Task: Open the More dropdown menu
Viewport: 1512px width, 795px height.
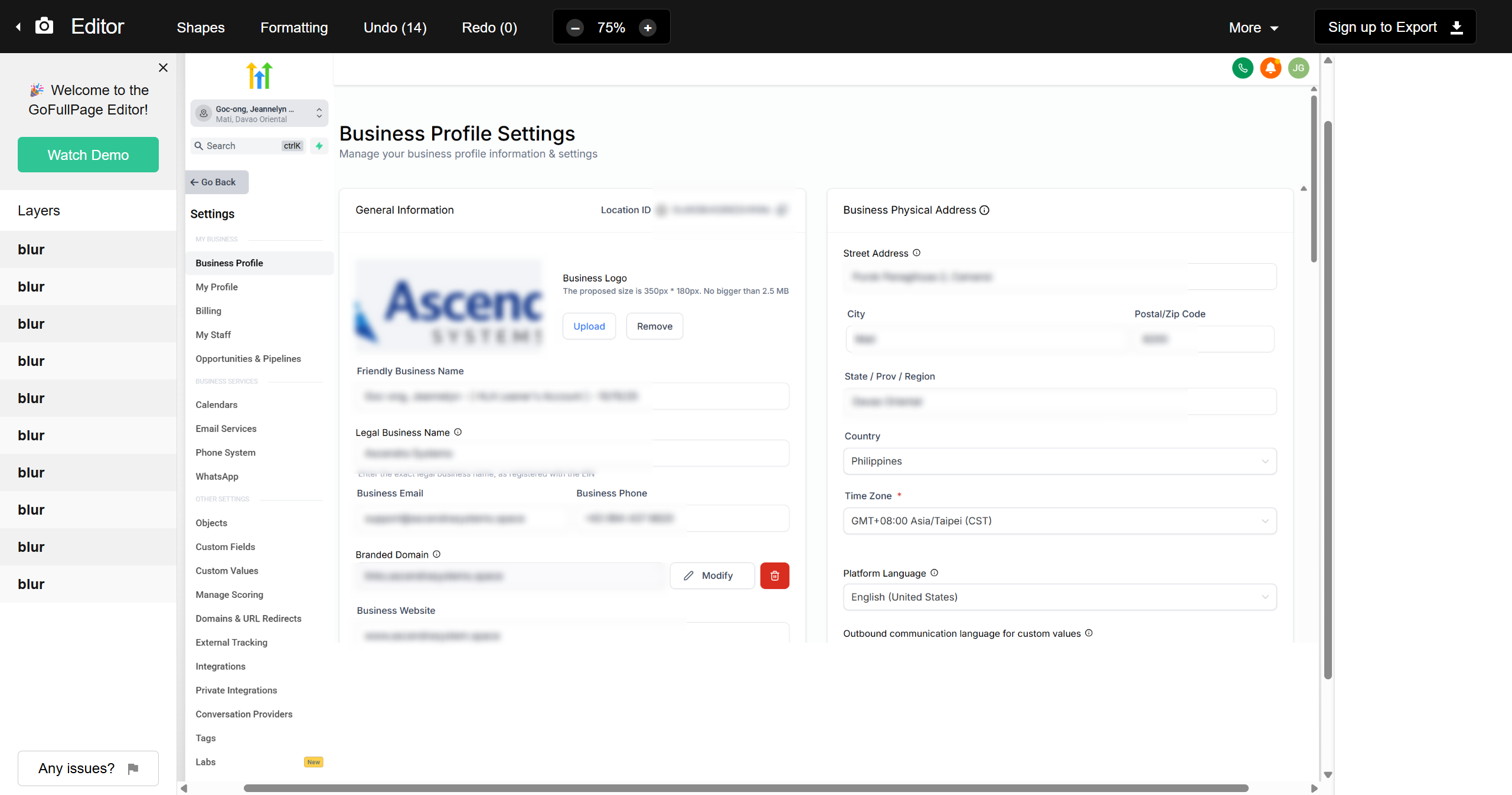Action: tap(1253, 28)
